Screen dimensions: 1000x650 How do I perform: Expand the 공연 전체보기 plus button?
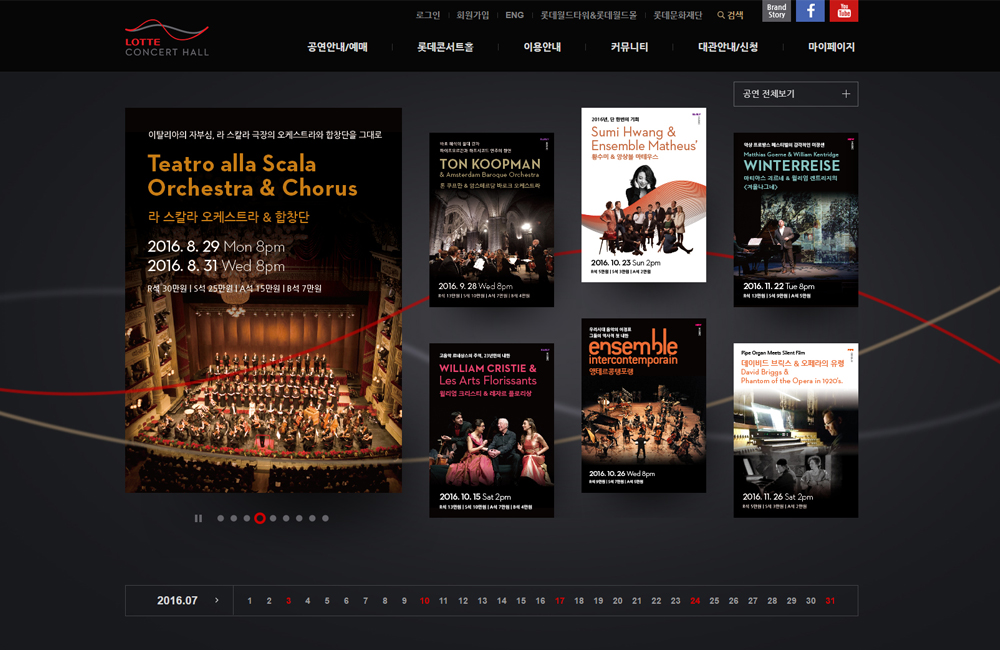click(x=795, y=94)
